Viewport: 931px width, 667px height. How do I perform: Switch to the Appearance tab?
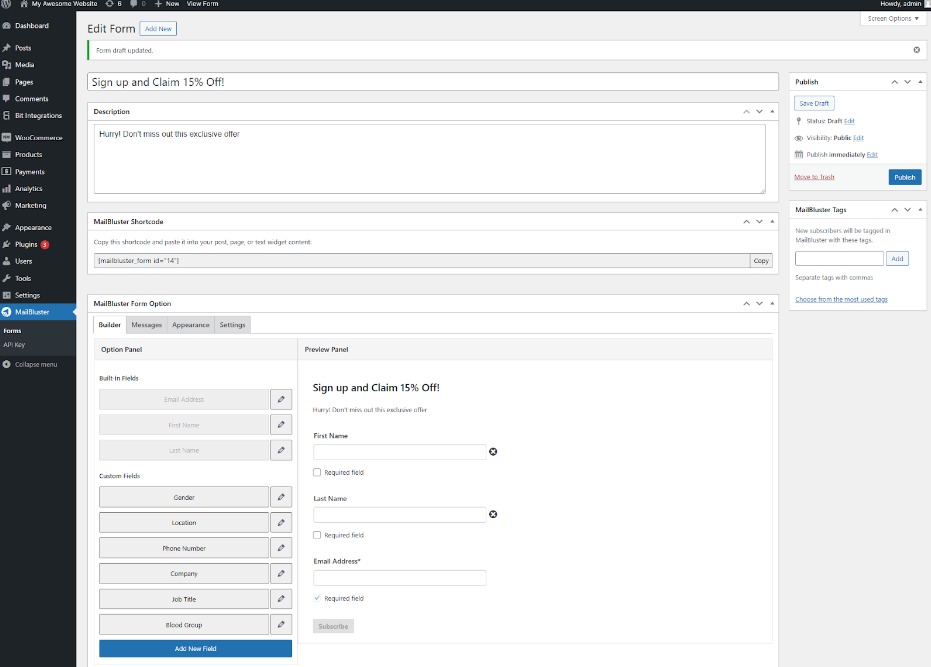tap(190, 325)
